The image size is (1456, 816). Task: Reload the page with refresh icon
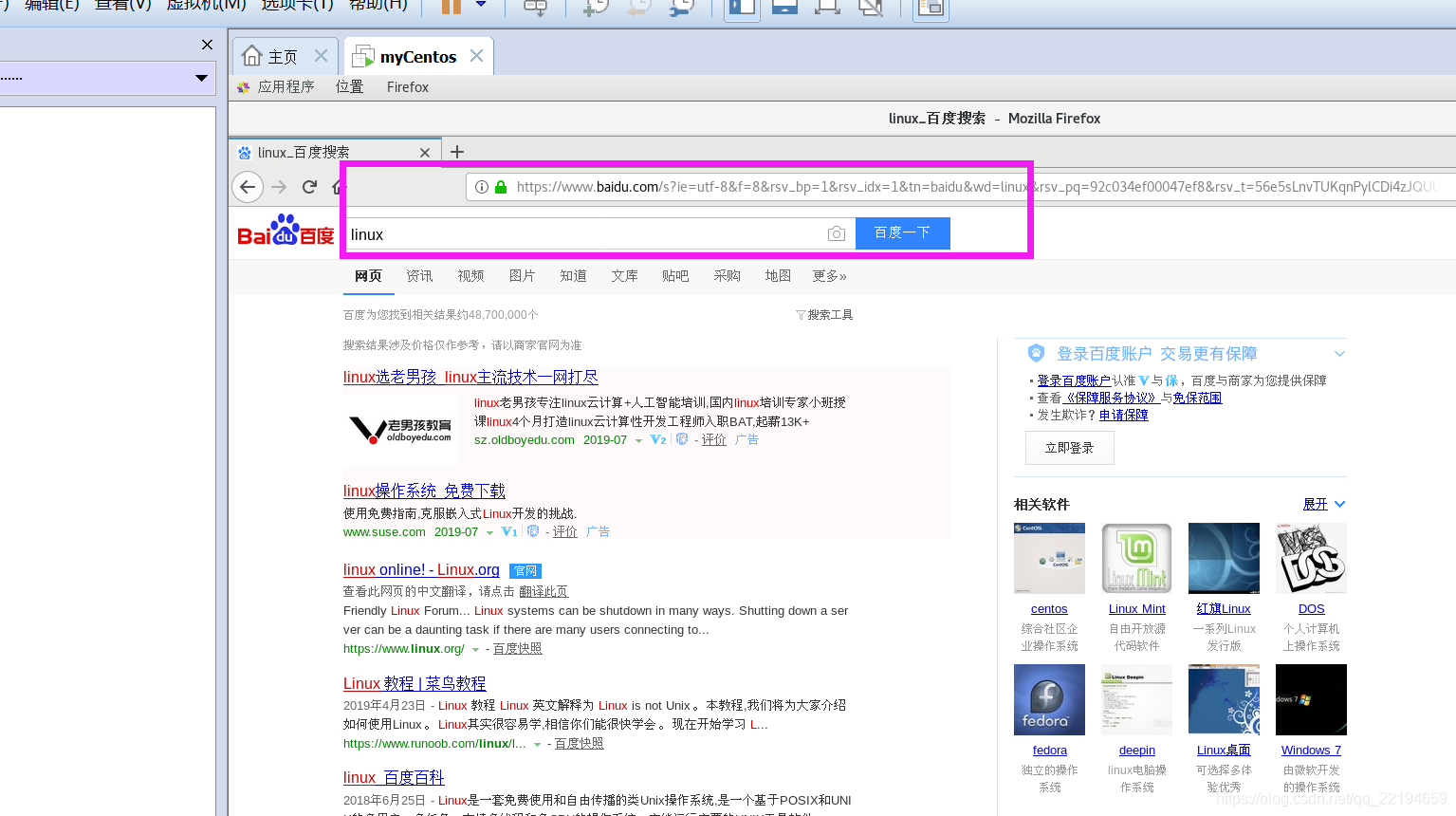tap(309, 187)
